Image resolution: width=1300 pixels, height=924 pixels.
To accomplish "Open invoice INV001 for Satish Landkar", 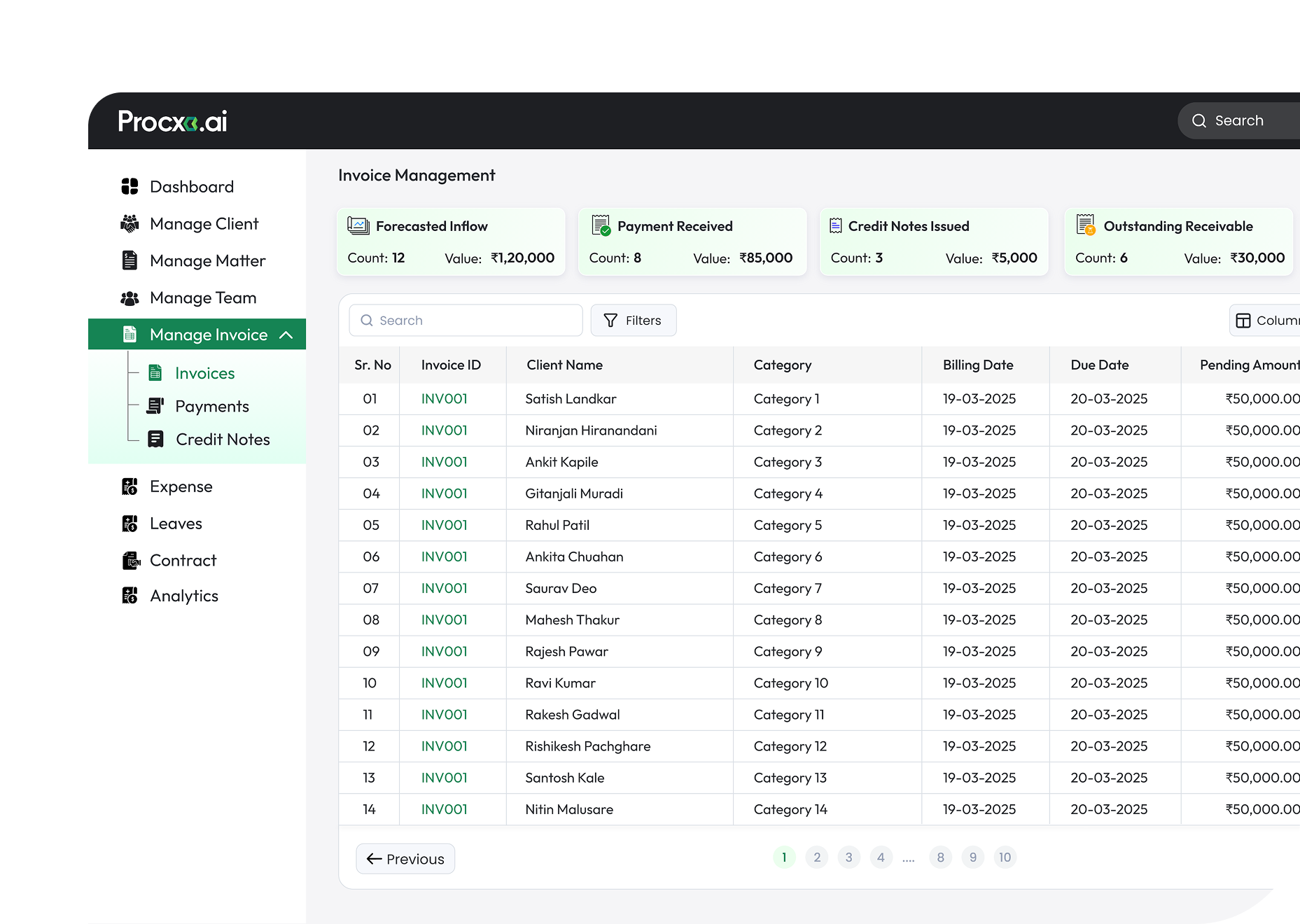I will tap(445, 399).
